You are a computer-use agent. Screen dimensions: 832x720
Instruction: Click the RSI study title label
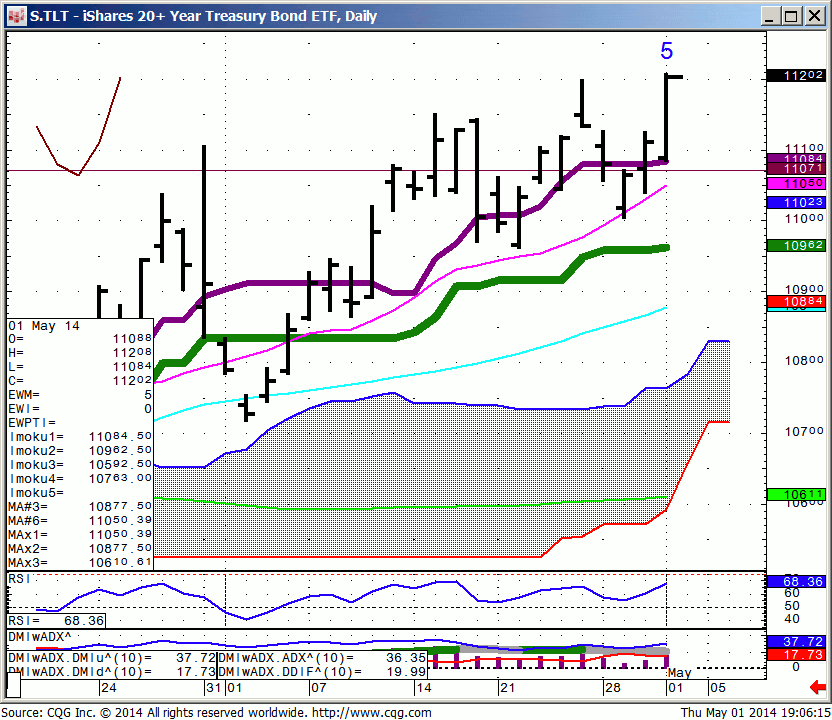point(19,579)
